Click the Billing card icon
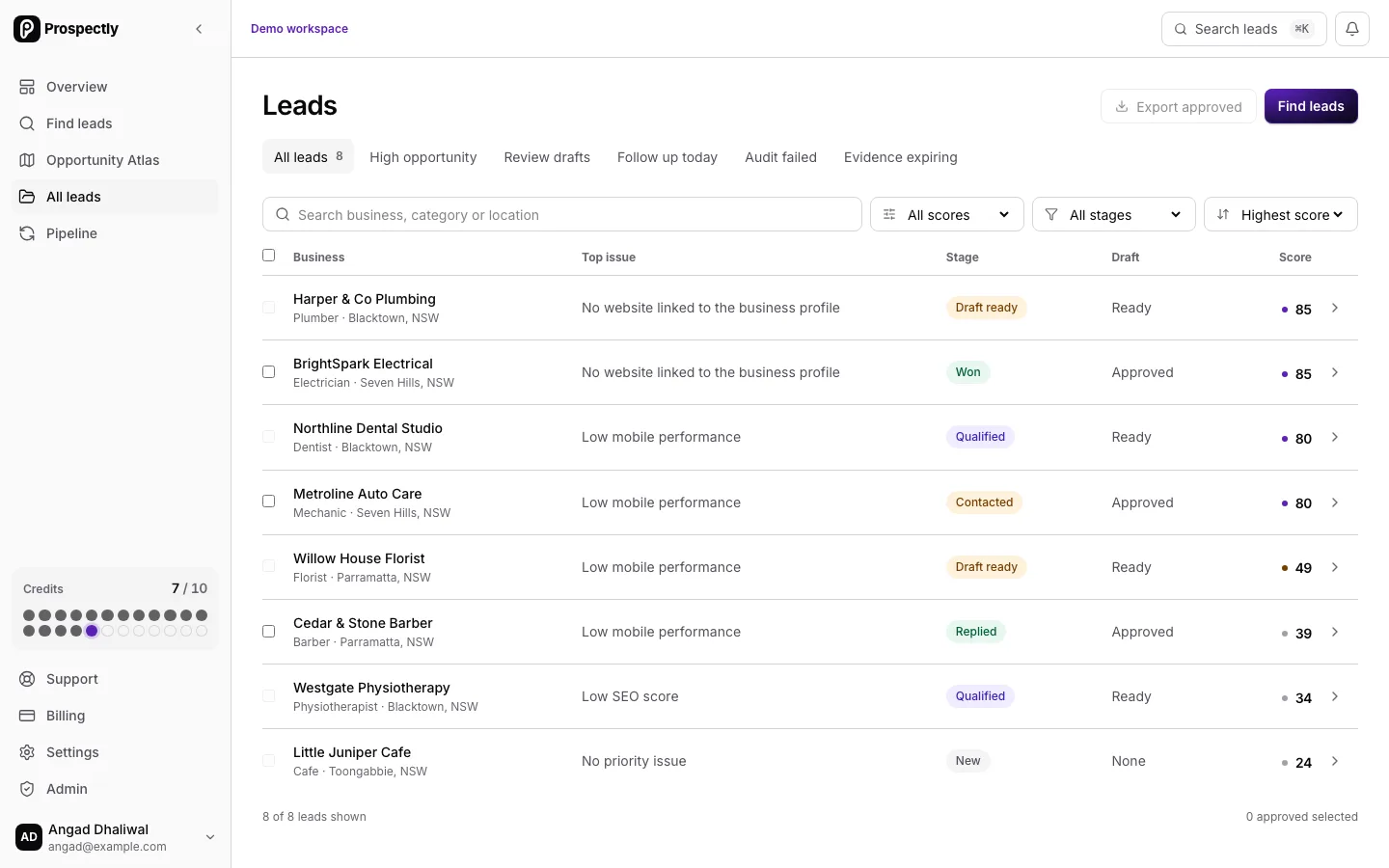Image resolution: width=1389 pixels, height=868 pixels. [x=27, y=716]
